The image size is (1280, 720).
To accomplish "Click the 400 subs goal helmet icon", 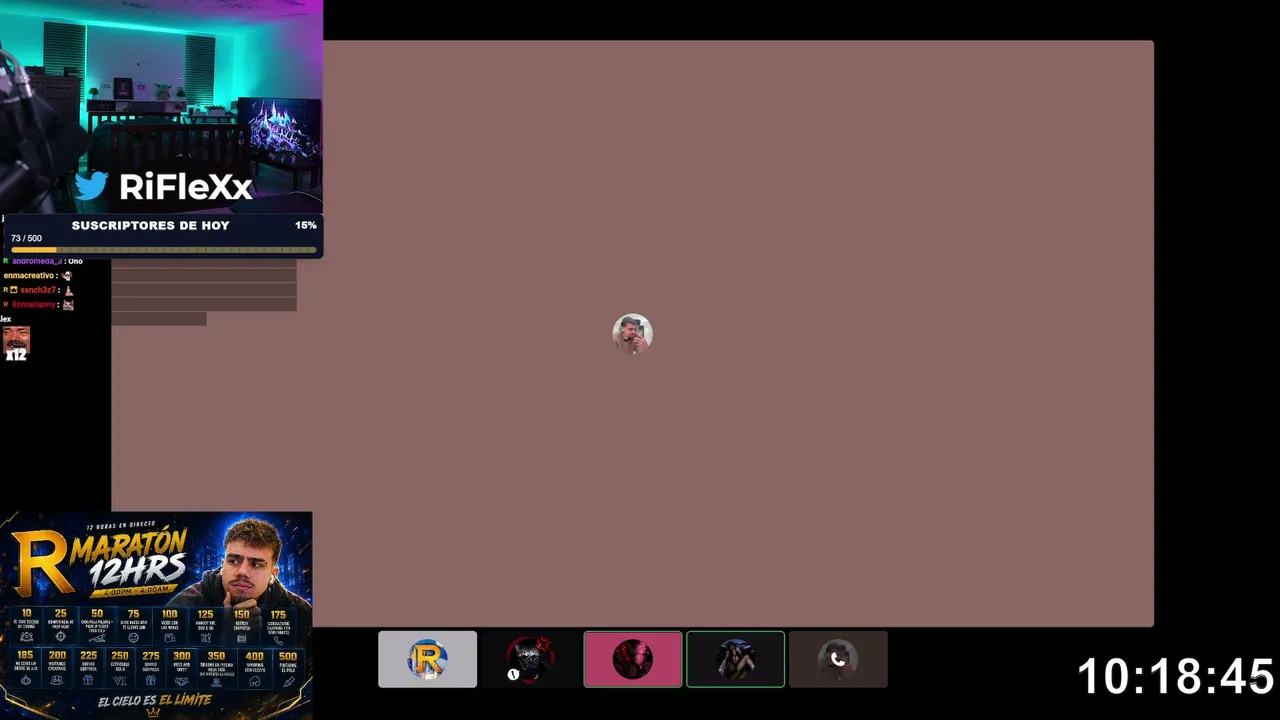I will point(255,681).
